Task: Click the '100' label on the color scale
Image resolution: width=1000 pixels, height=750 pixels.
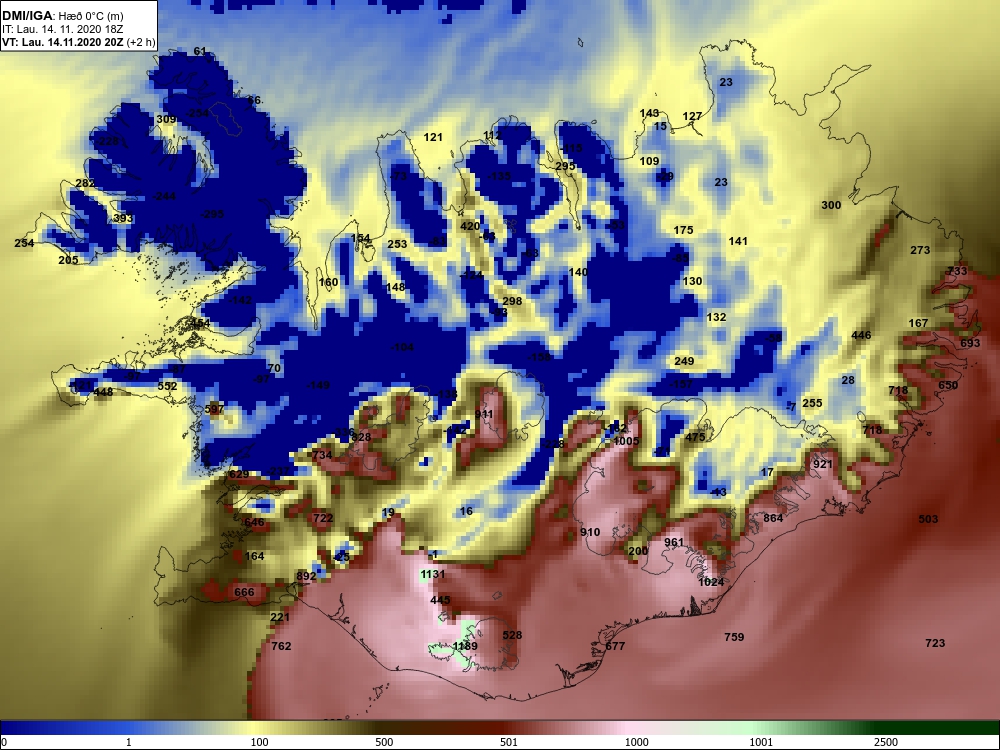Action: [259, 742]
